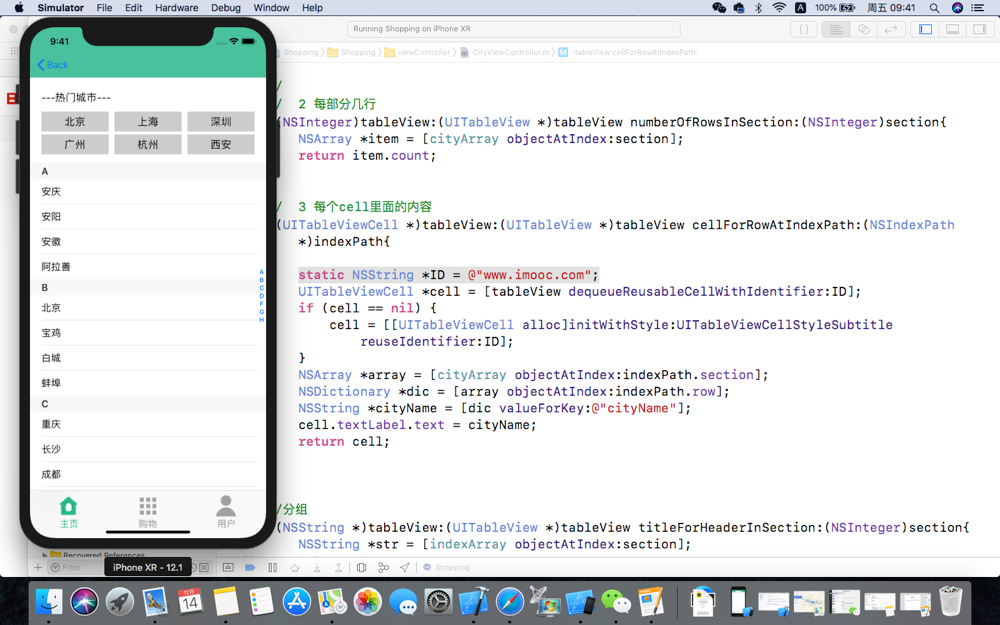Open Siri from the menu bar
The image size is (1000, 625).
click(x=957, y=8)
